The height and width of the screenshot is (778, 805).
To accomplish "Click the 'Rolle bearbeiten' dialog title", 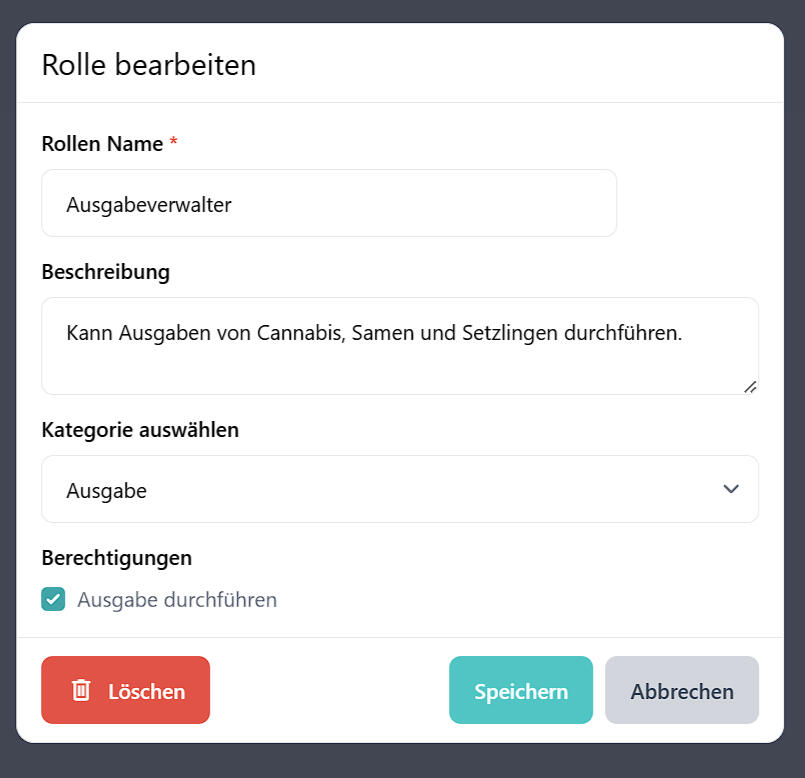I will 149,65.
